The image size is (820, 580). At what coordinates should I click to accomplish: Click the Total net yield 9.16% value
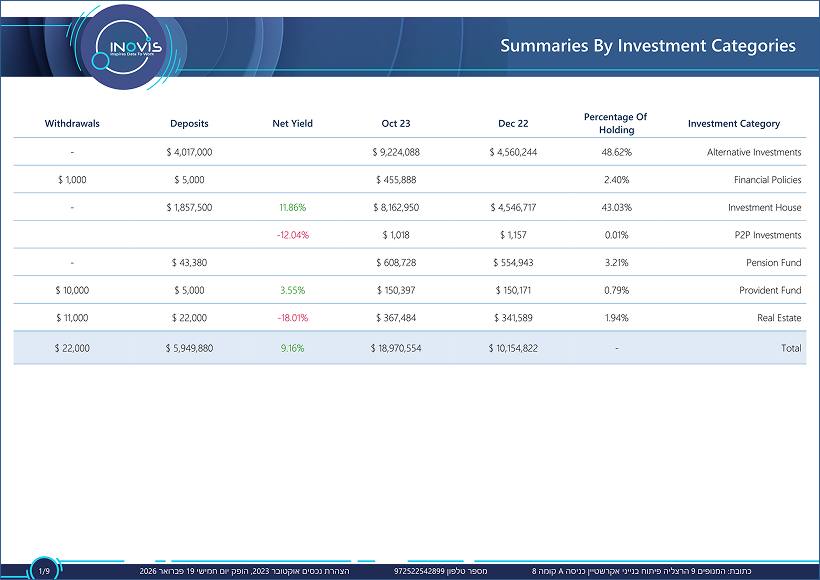292,349
